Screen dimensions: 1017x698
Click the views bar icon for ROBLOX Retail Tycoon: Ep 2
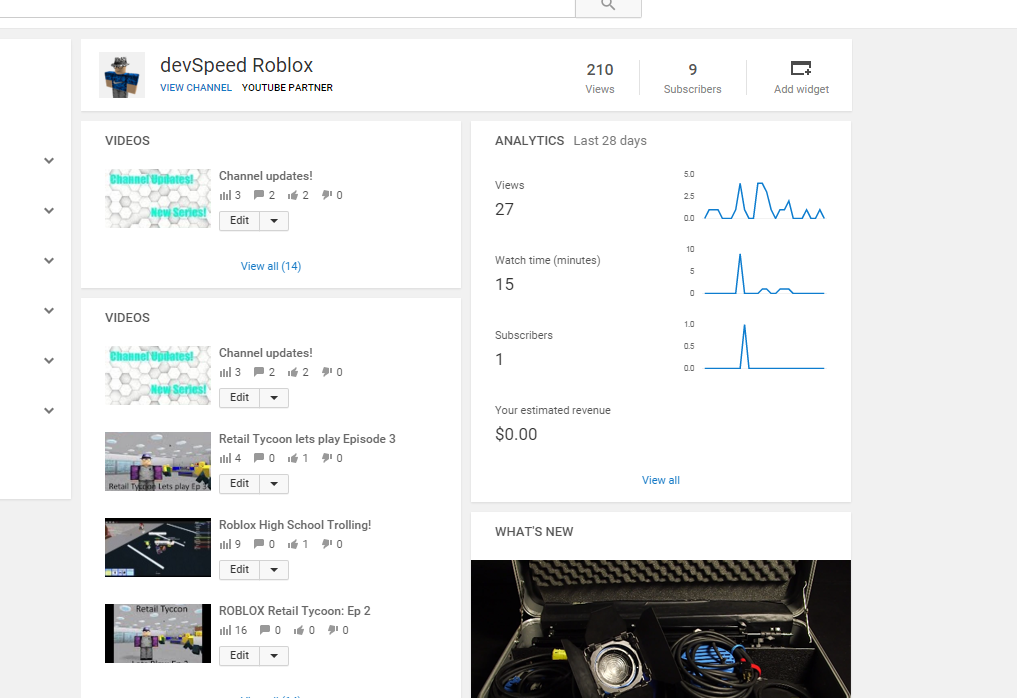click(x=225, y=630)
